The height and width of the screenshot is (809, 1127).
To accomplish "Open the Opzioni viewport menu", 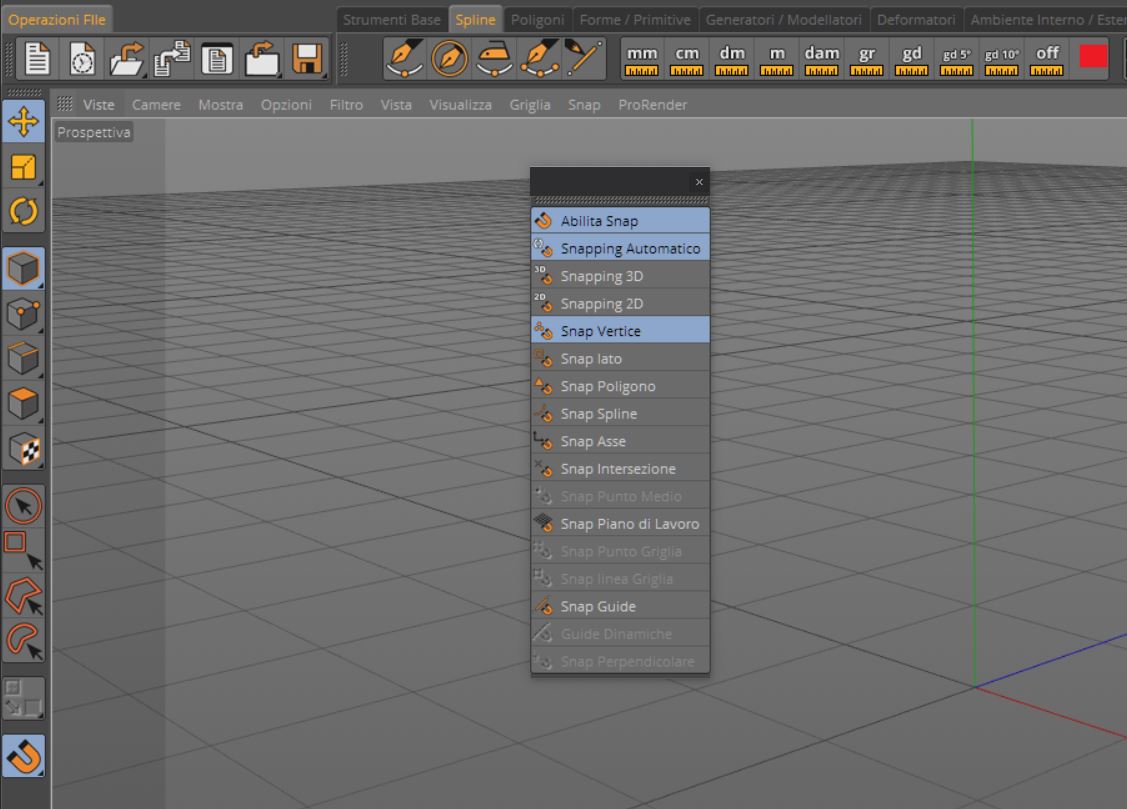I will coord(286,105).
